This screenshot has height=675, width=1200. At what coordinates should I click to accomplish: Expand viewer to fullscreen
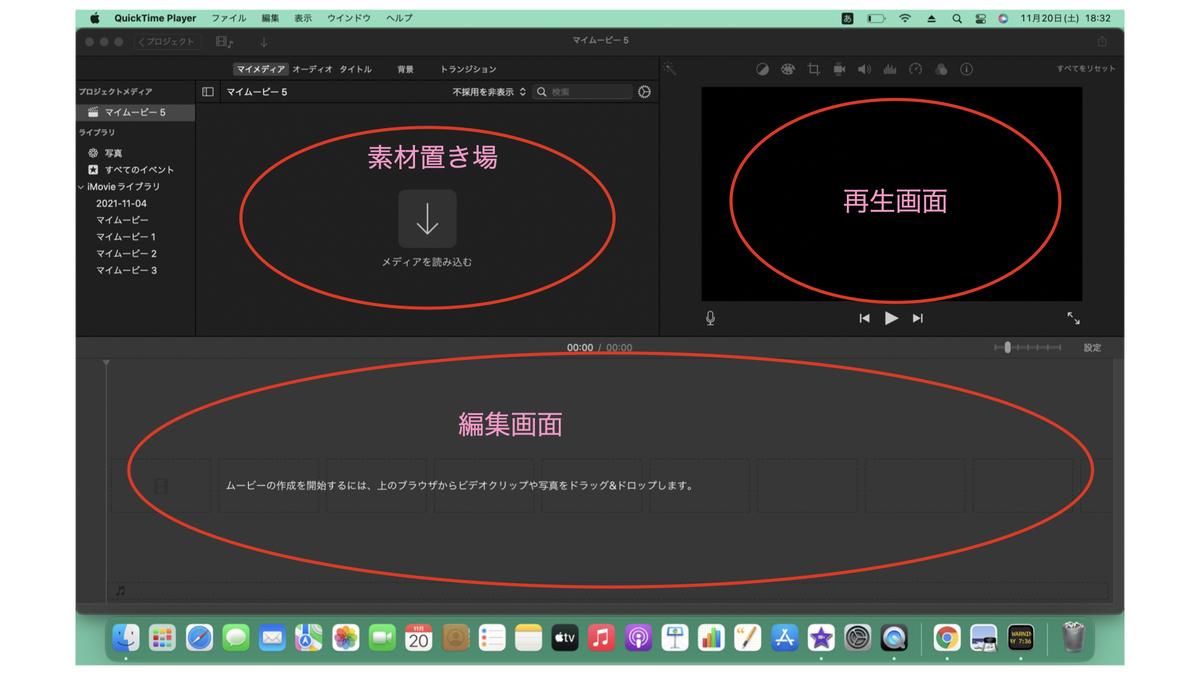click(x=1073, y=318)
